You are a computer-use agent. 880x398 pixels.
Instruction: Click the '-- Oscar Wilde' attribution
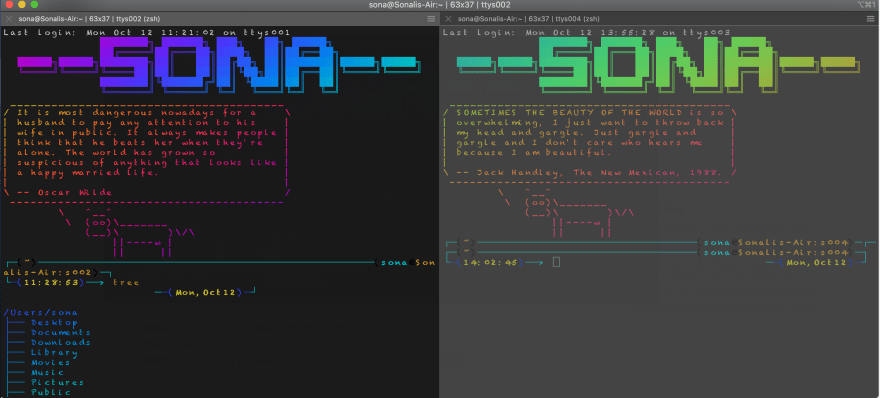[65, 193]
